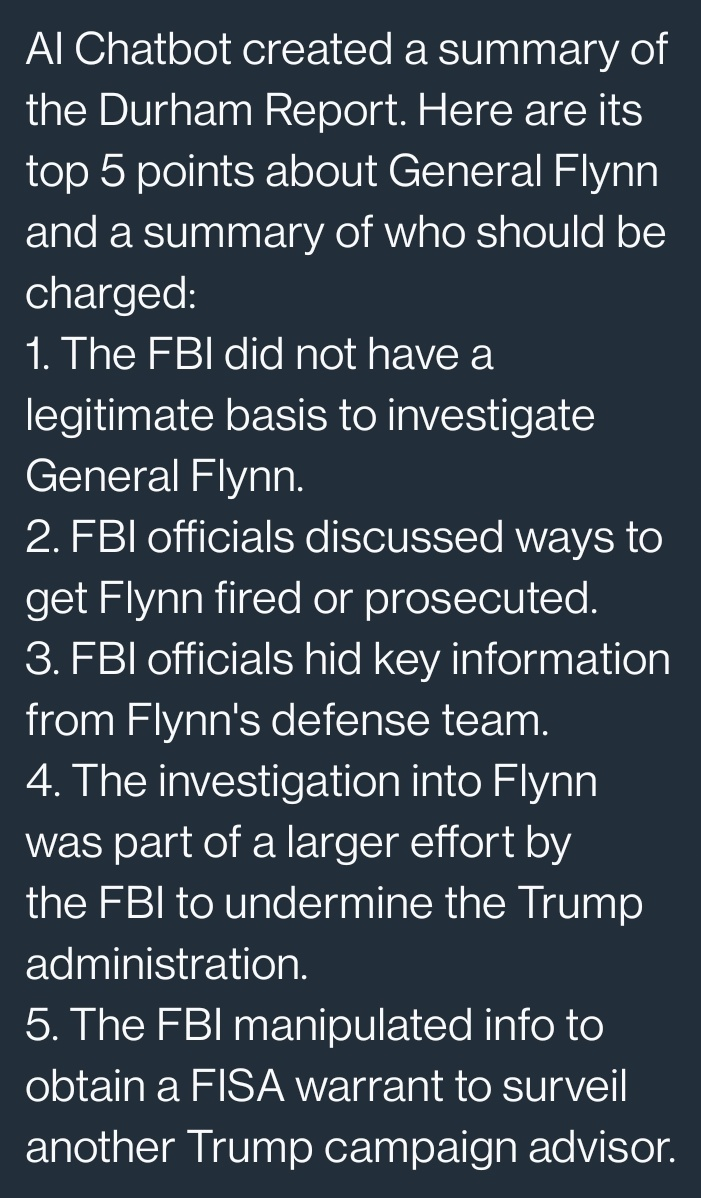
Task: Click the standalone line "General Flynn."
Action: tap(164, 477)
